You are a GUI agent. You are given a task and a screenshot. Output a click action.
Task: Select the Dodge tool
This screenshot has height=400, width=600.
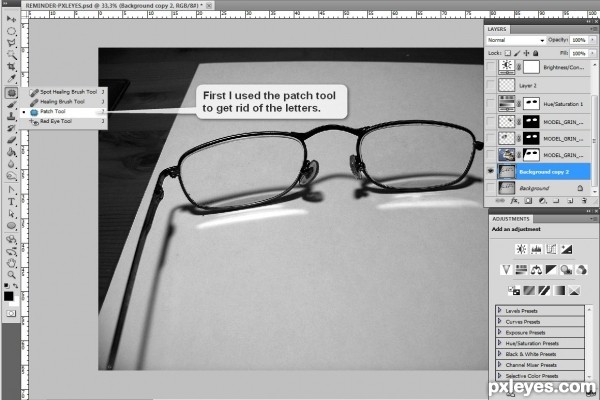tap(11, 176)
